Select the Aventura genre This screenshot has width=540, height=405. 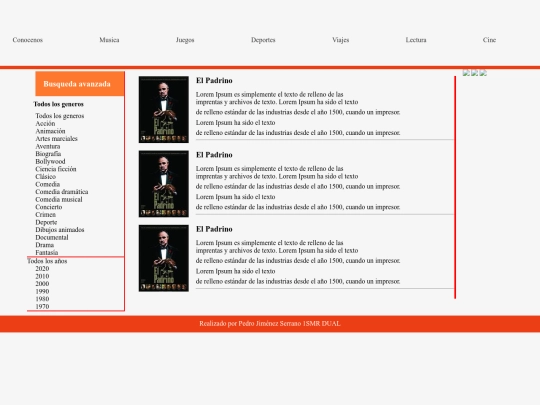click(x=48, y=146)
